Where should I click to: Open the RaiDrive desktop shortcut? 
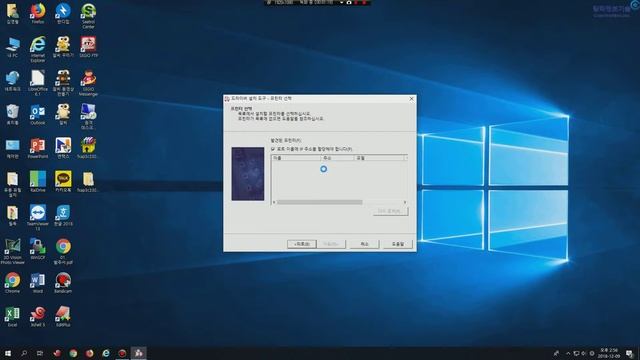(38, 182)
